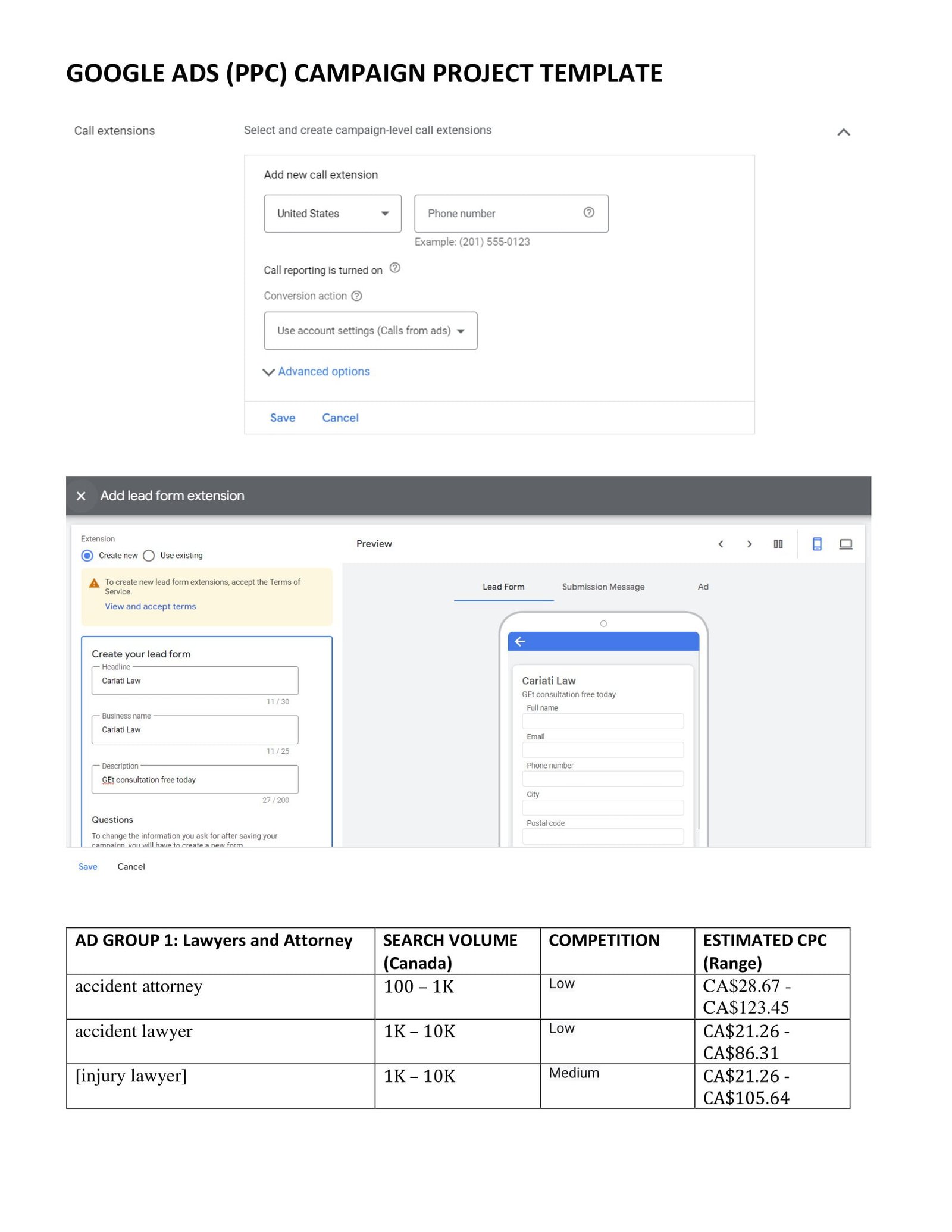Switch to the Submission Message tab
The width and height of the screenshot is (952, 1232).
point(603,587)
